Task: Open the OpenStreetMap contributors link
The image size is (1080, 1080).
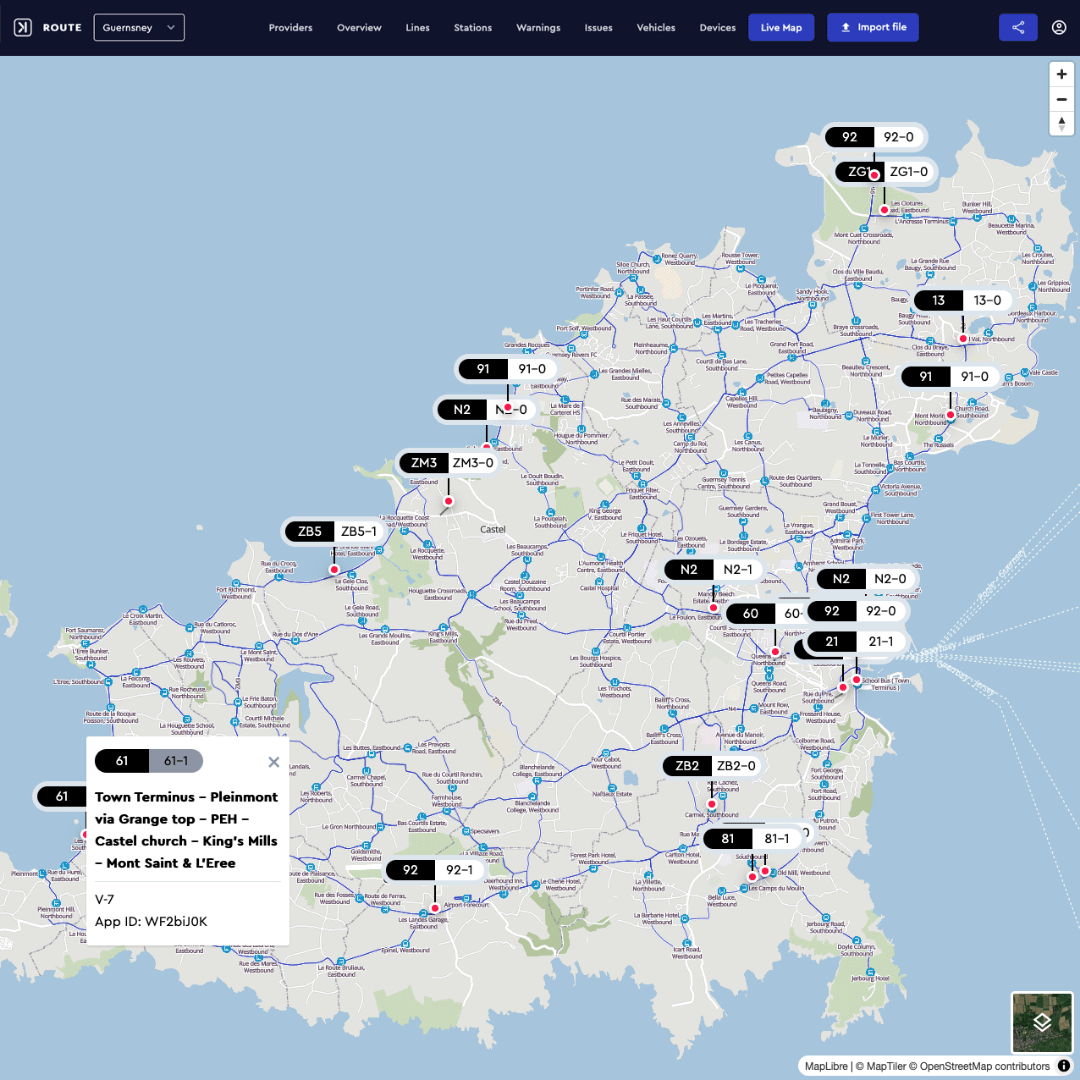Action: (984, 1066)
